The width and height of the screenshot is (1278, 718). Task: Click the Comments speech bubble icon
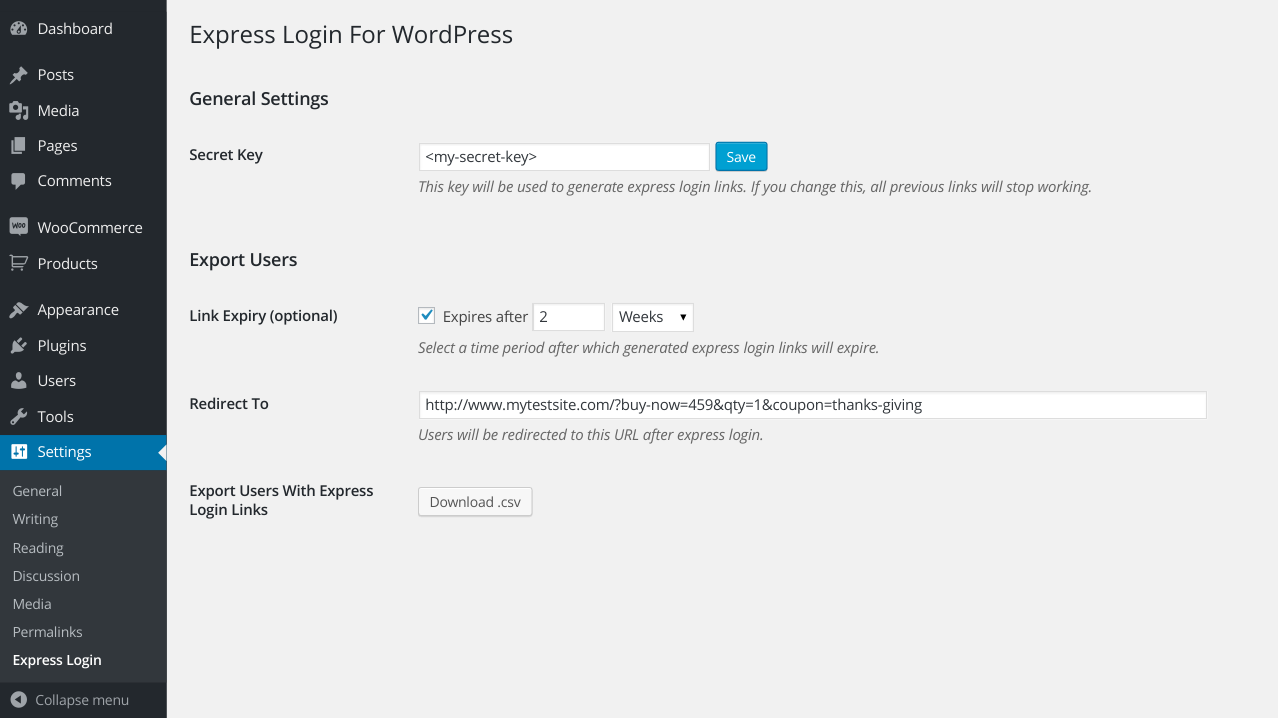pyautogui.click(x=18, y=181)
